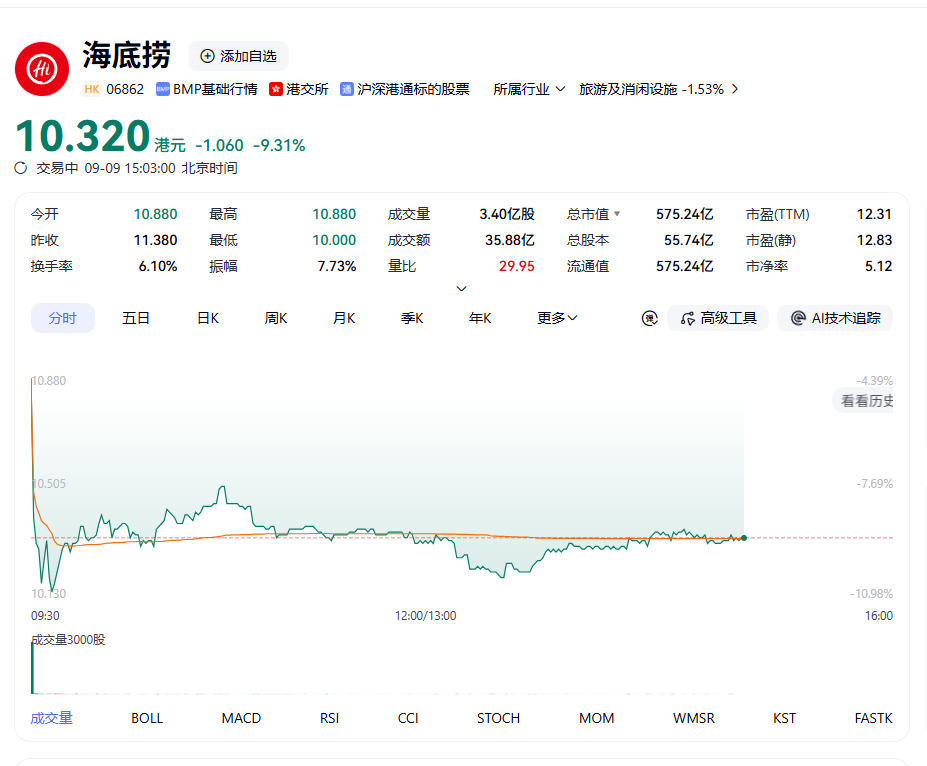Open the 更多 chart period dropdown
The image size is (927, 766).
pos(557,318)
